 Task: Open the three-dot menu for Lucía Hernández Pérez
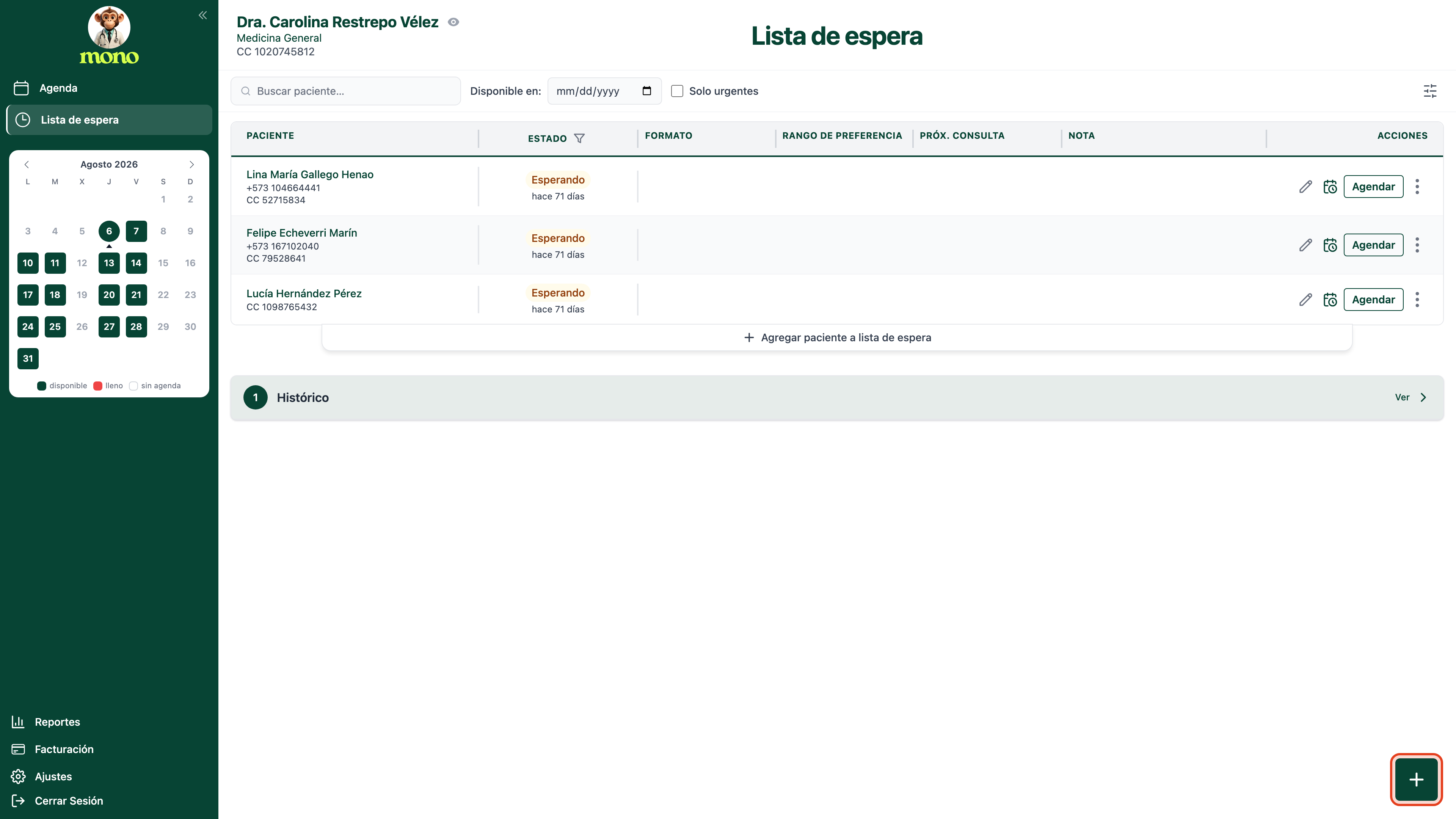pyautogui.click(x=1417, y=300)
